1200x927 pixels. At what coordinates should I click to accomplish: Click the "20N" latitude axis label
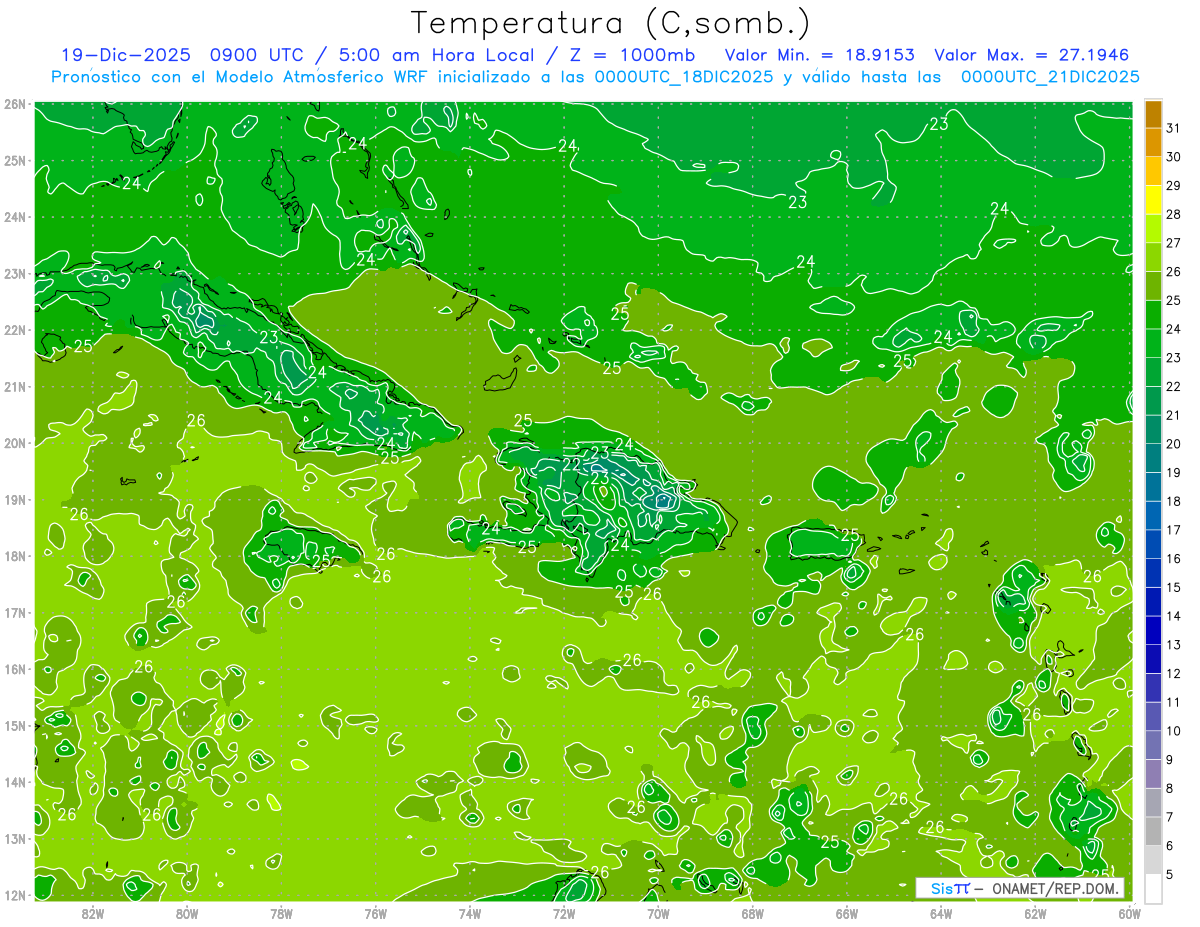tap(15, 443)
